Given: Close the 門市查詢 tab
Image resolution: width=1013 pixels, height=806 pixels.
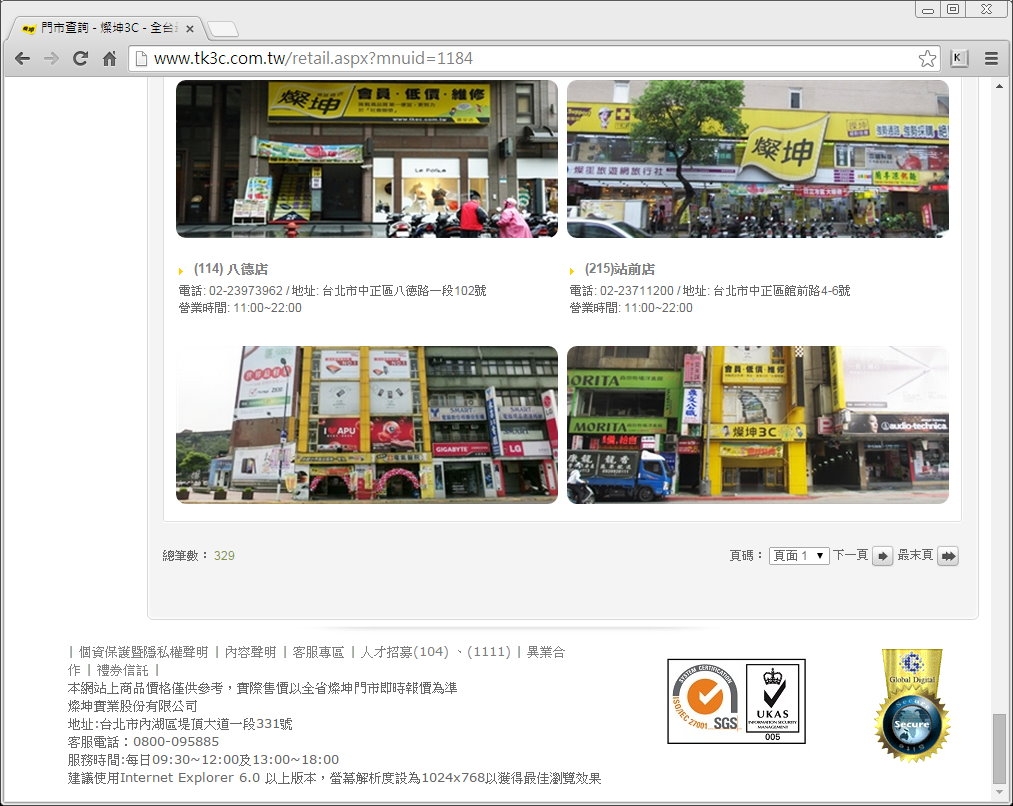Looking at the screenshot, I should coord(189,28).
